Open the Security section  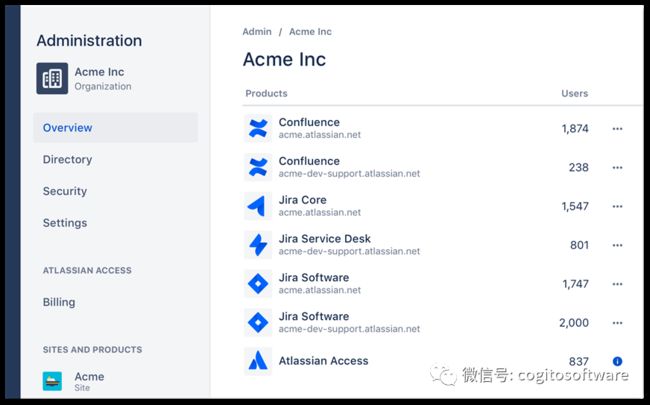pyautogui.click(x=65, y=191)
